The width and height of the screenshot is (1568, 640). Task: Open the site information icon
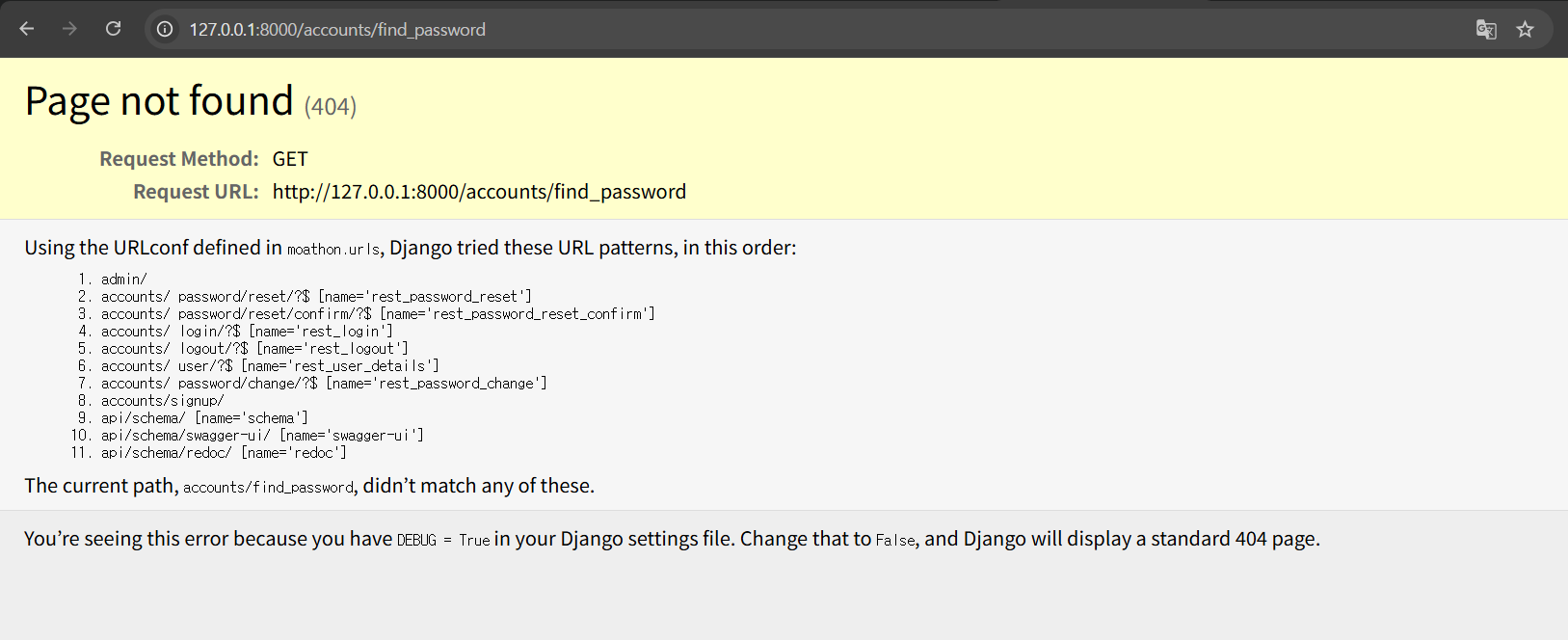click(x=166, y=29)
